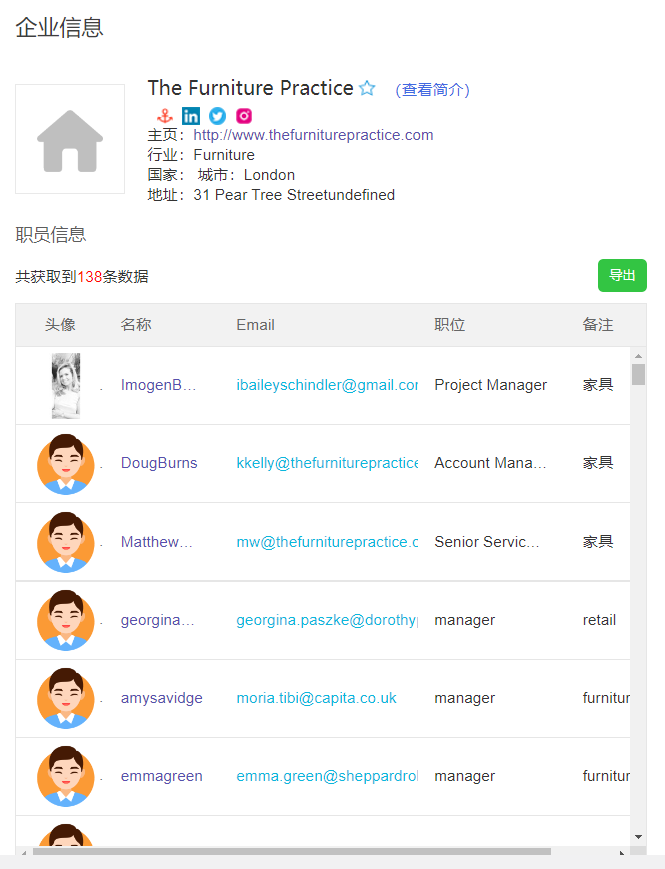
Task: Click mw@thefurniturepractice email address
Action: (327, 541)
